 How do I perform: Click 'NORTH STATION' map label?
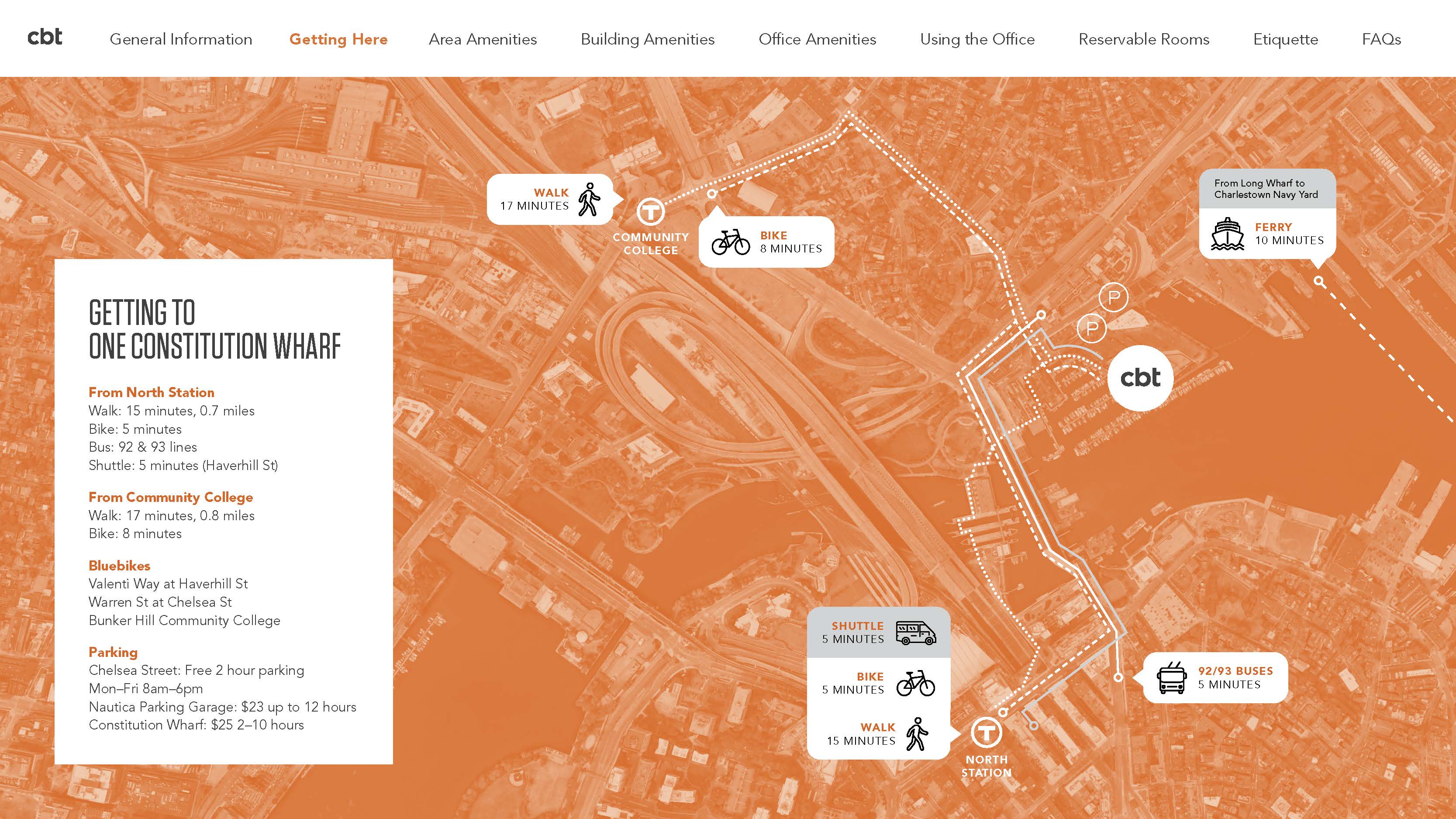pos(986,766)
